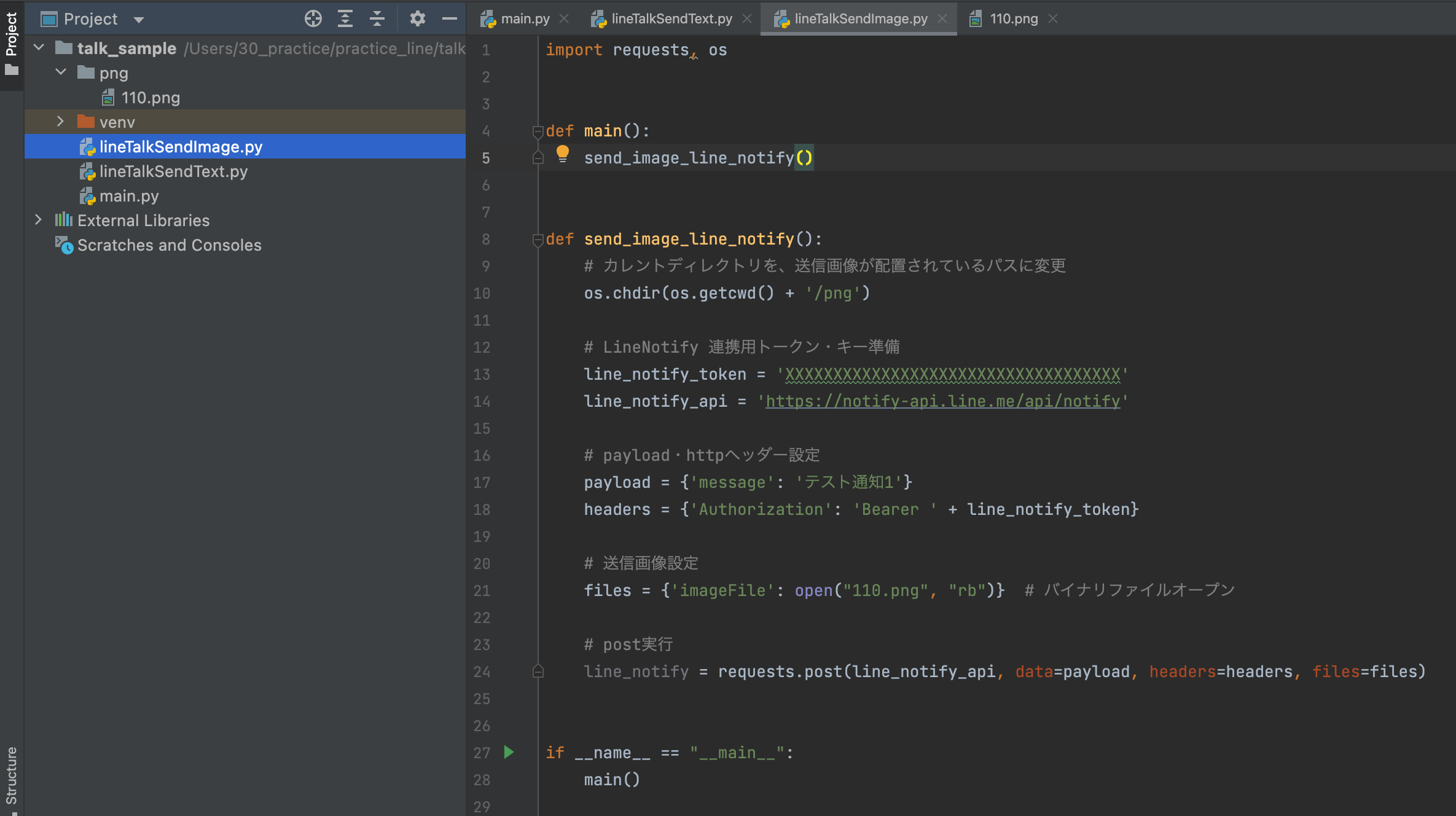Click the Scratches and Consoles icon
This screenshot has width=1456, height=816.
coord(64,245)
